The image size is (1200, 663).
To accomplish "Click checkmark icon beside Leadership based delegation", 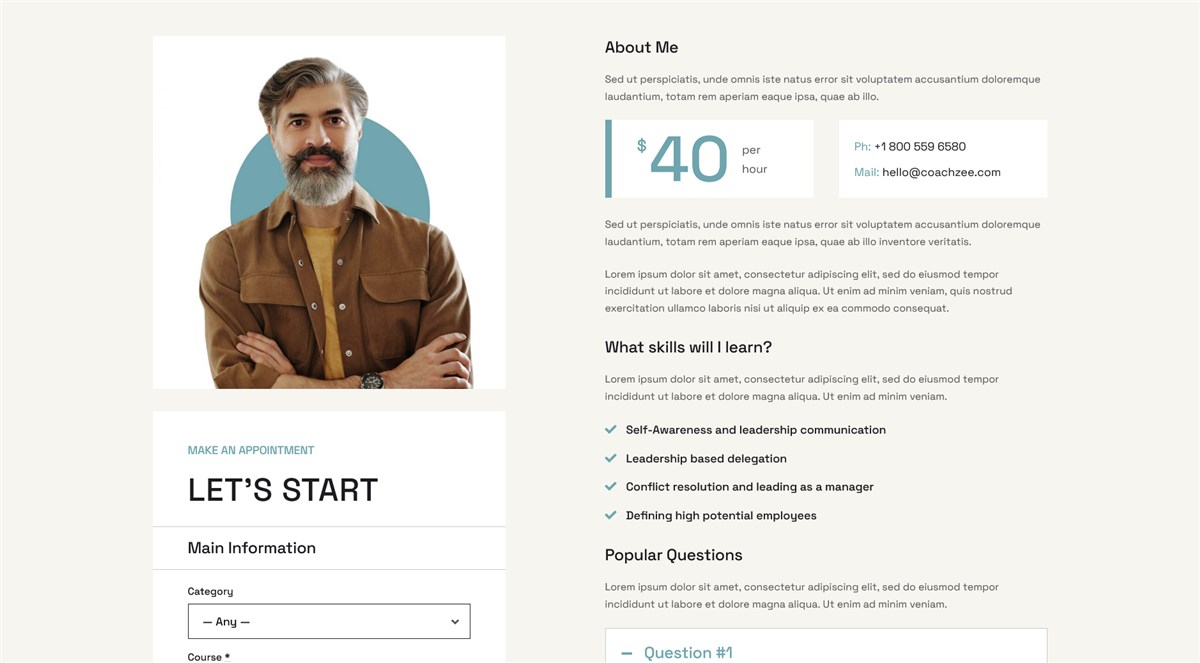I will pos(610,458).
